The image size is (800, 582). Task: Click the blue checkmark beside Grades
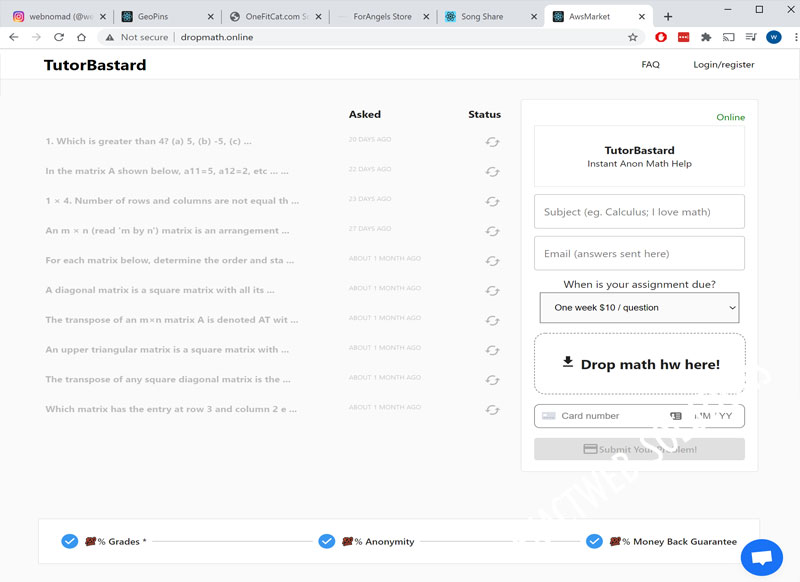pos(70,541)
